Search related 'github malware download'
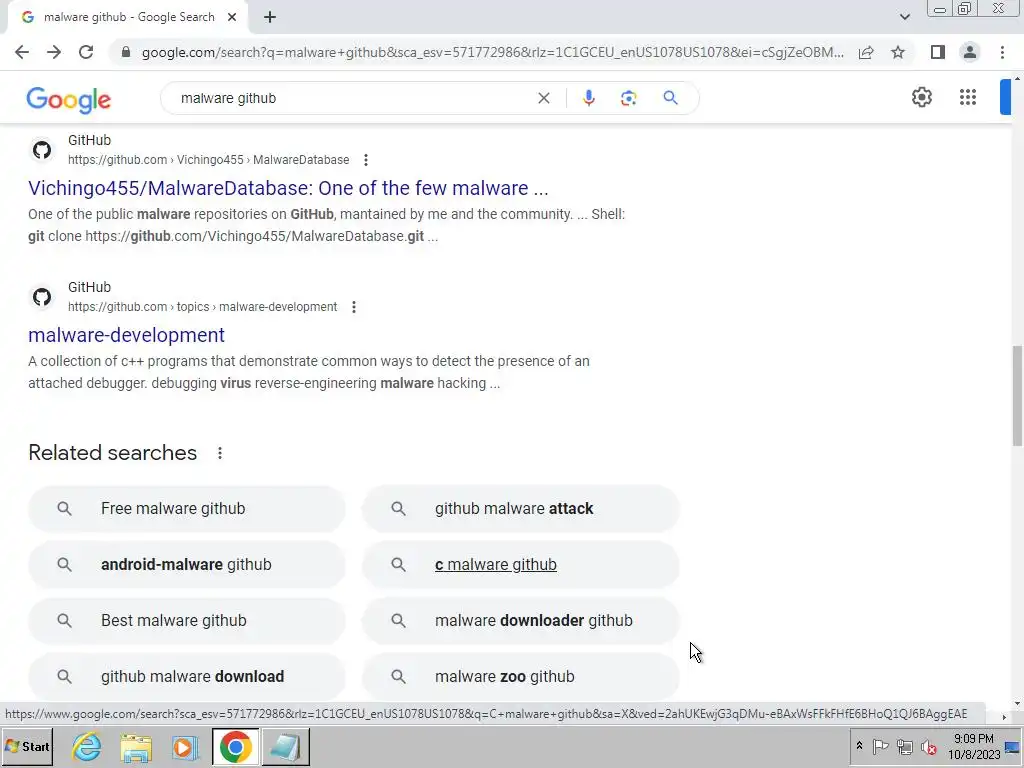The image size is (1024, 768). click(187, 677)
